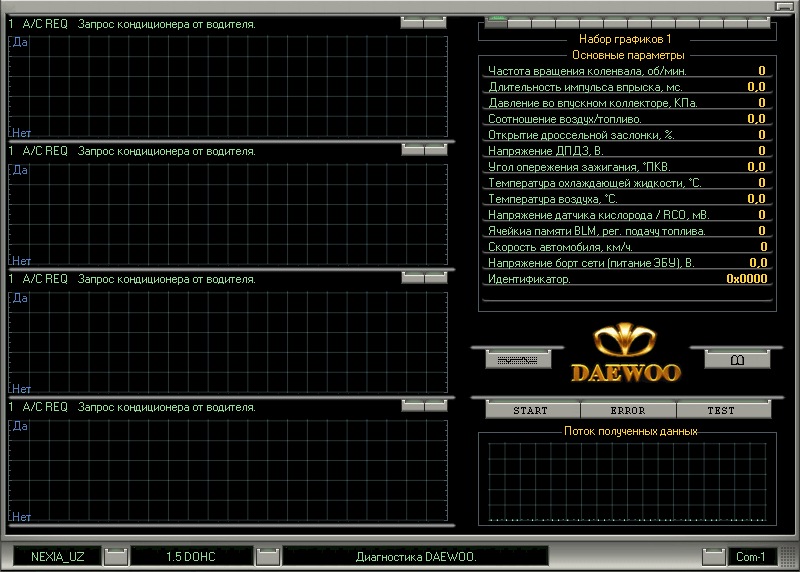800x572 pixels.
Task: Open the waveform signal icon button
Action: (518, 360)
